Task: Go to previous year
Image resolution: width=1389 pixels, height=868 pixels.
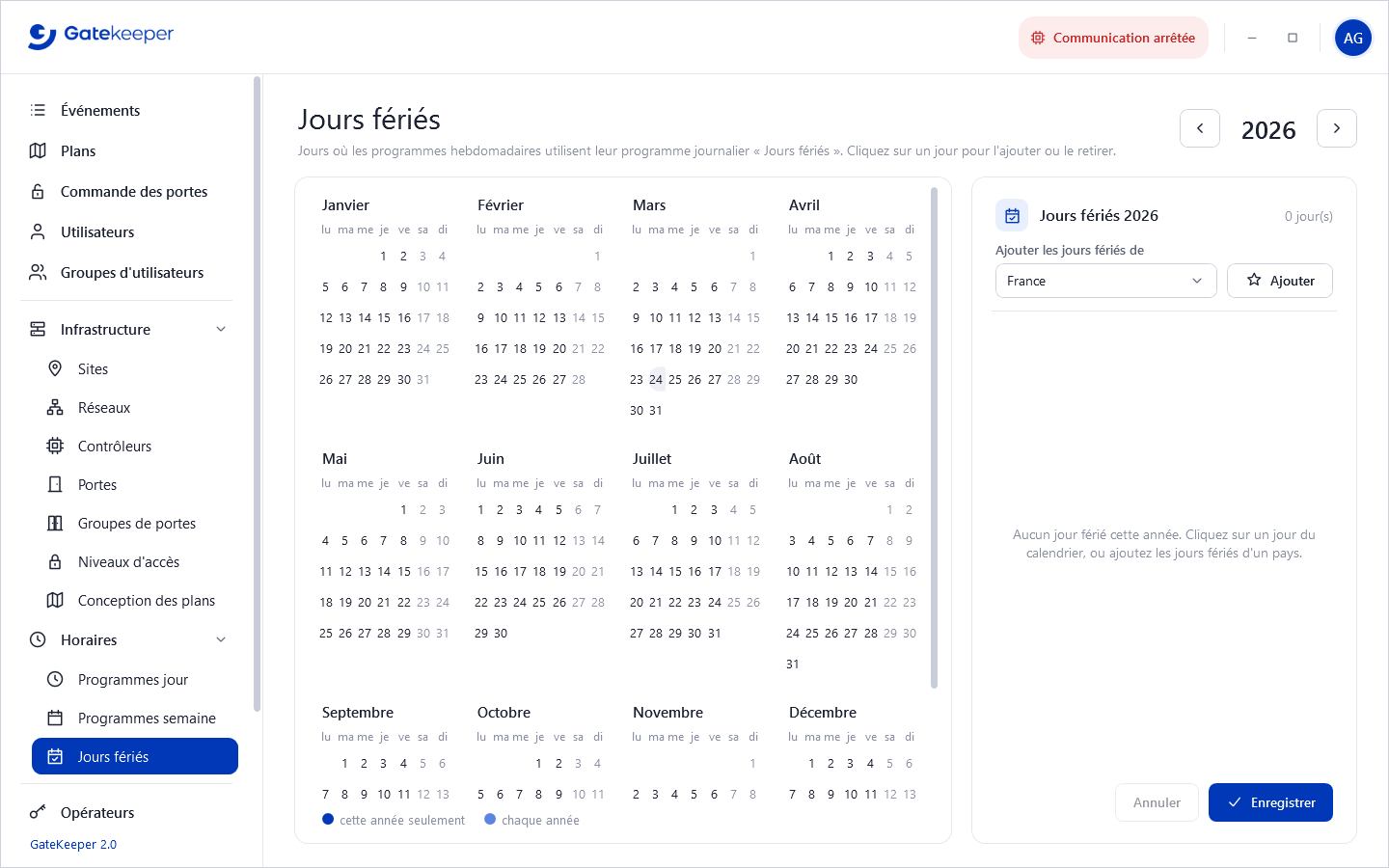Action: [x=1200, y=128]
